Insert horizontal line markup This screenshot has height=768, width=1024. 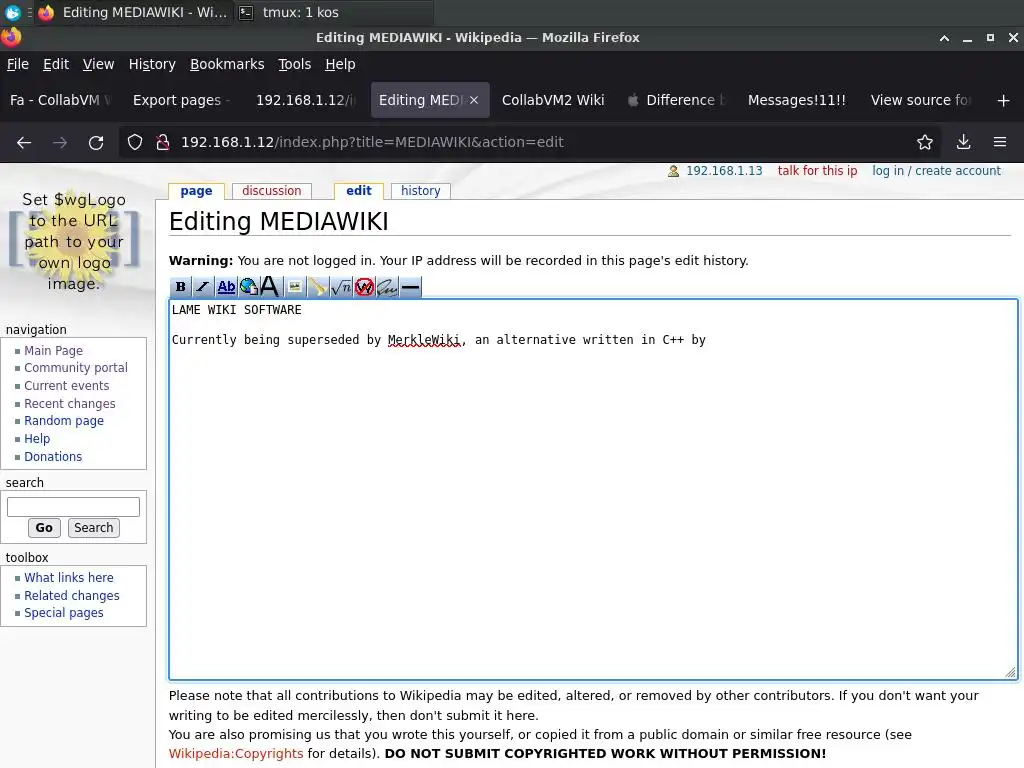pos(410,287)
